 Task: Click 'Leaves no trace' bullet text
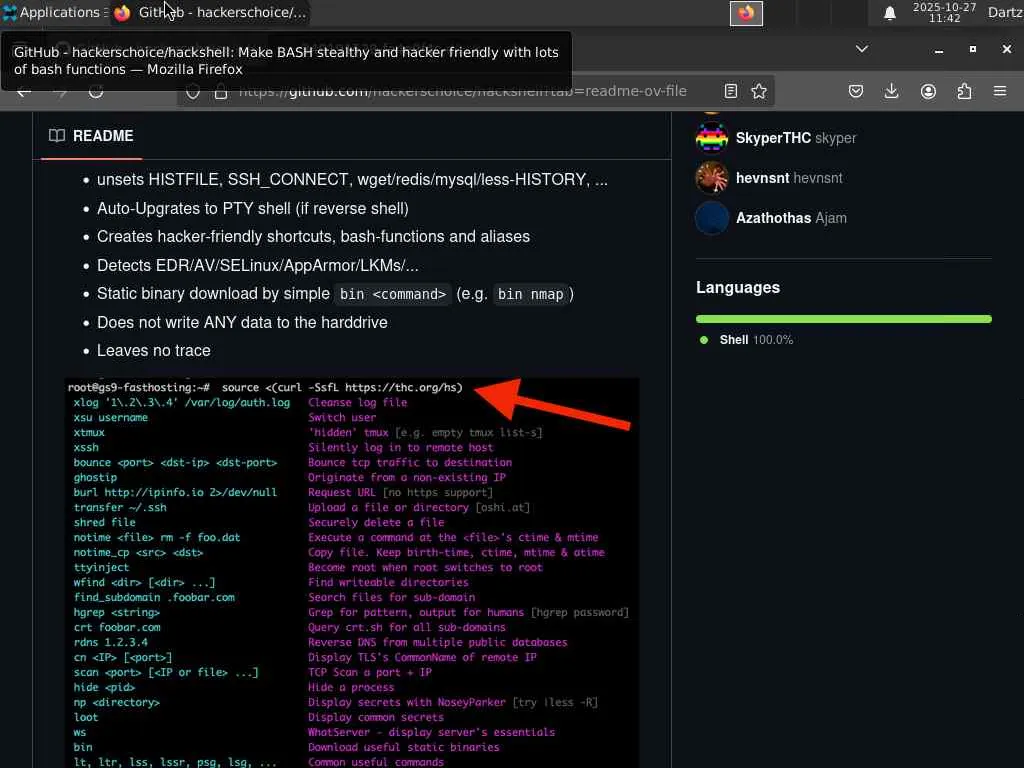tap(154, 351)
